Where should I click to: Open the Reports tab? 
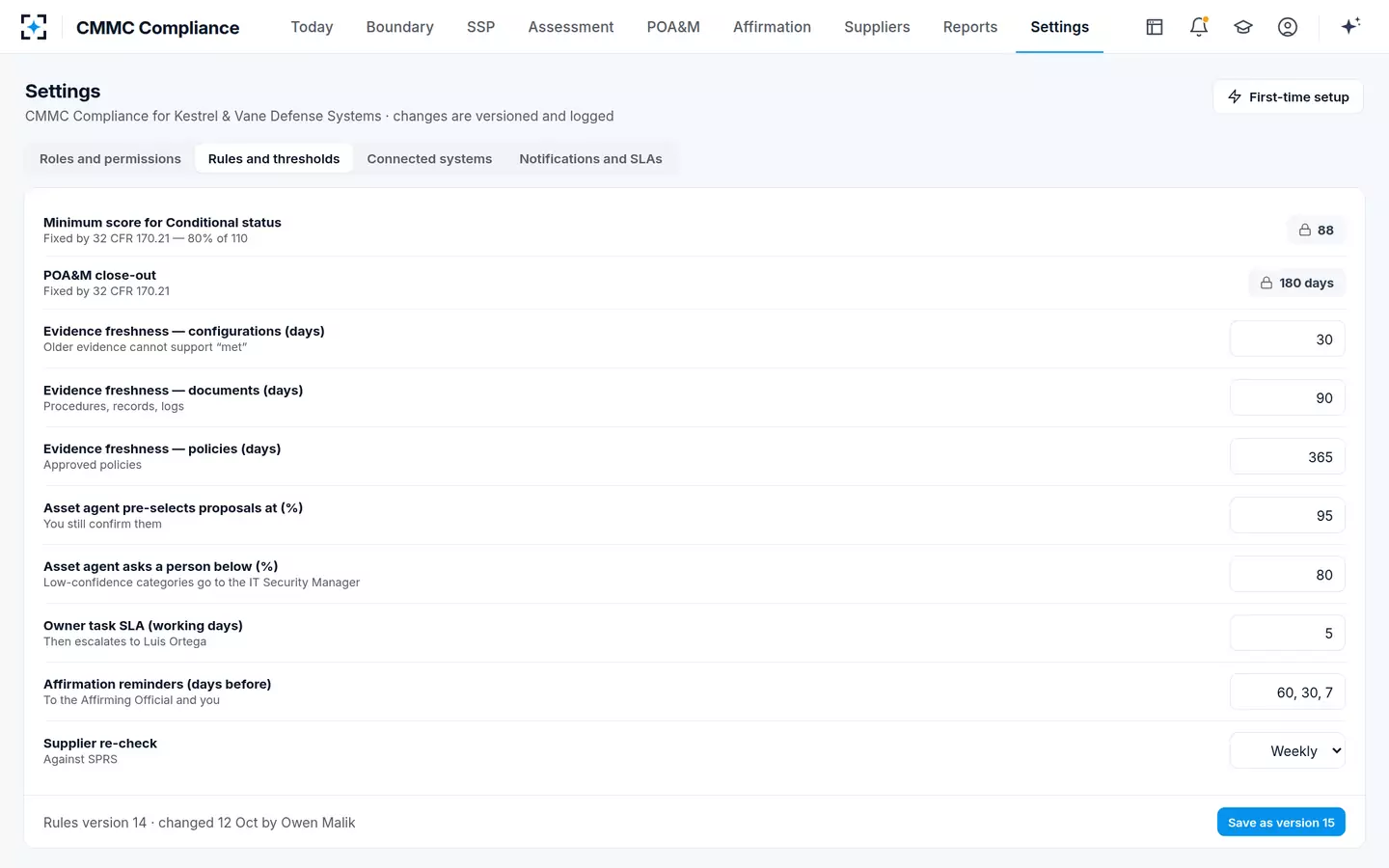click(x=969, y=27)
